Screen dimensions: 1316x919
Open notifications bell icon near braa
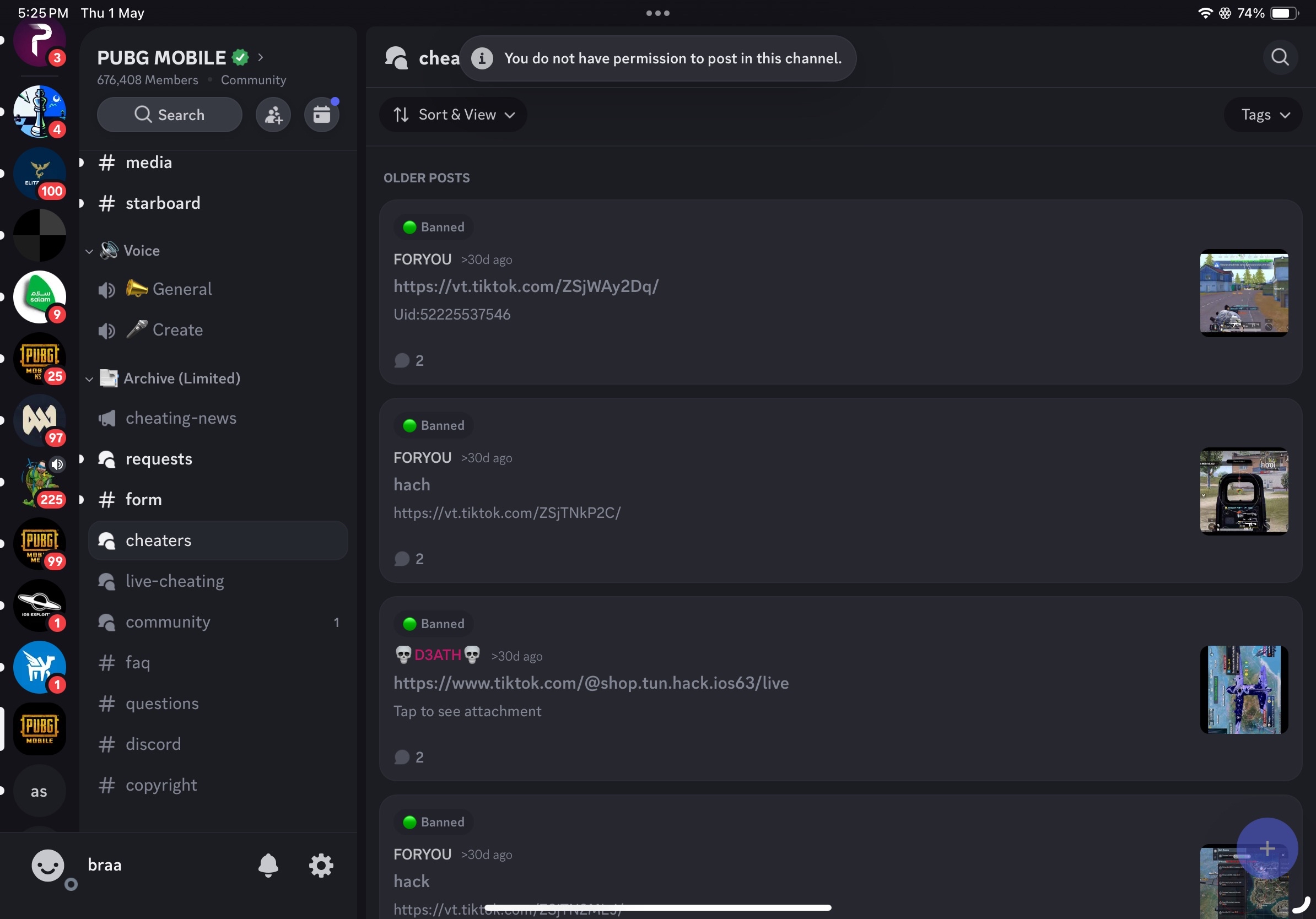[268, 865]
